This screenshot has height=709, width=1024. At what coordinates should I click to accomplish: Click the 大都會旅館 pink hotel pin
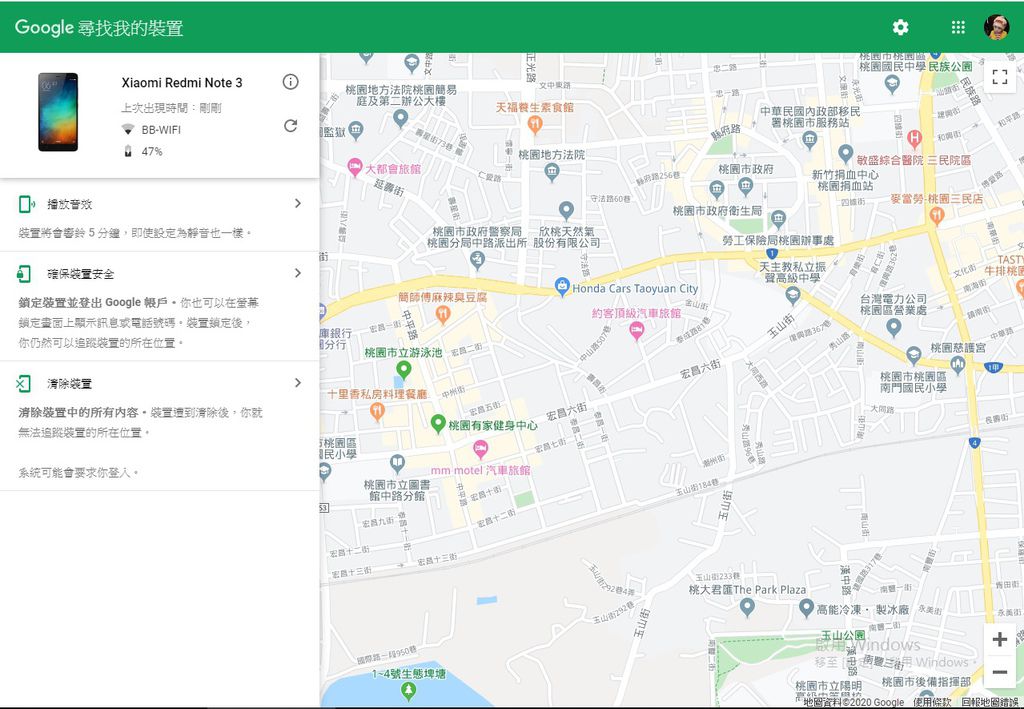(355, 167)
